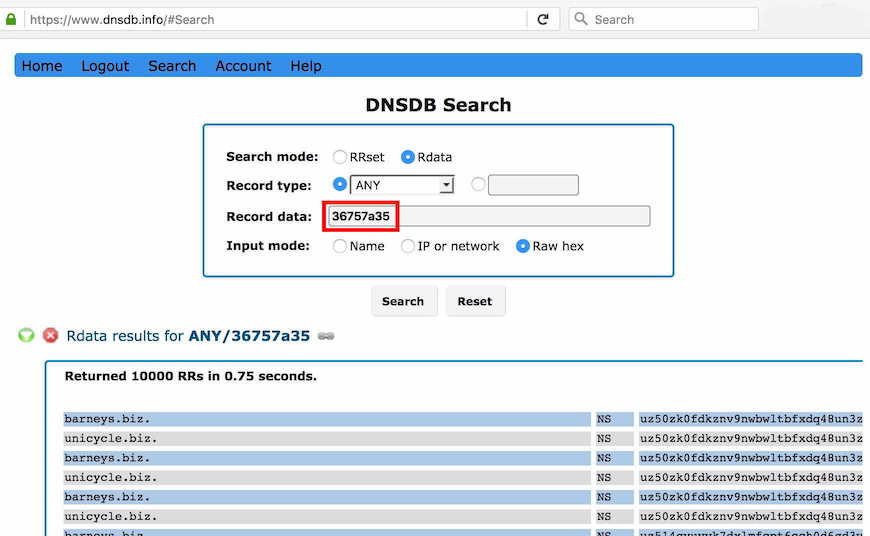The width and height of the screenshot is (870, 536).
Task: Click the browser URL address bar
Action: click(x=276, y=19)
